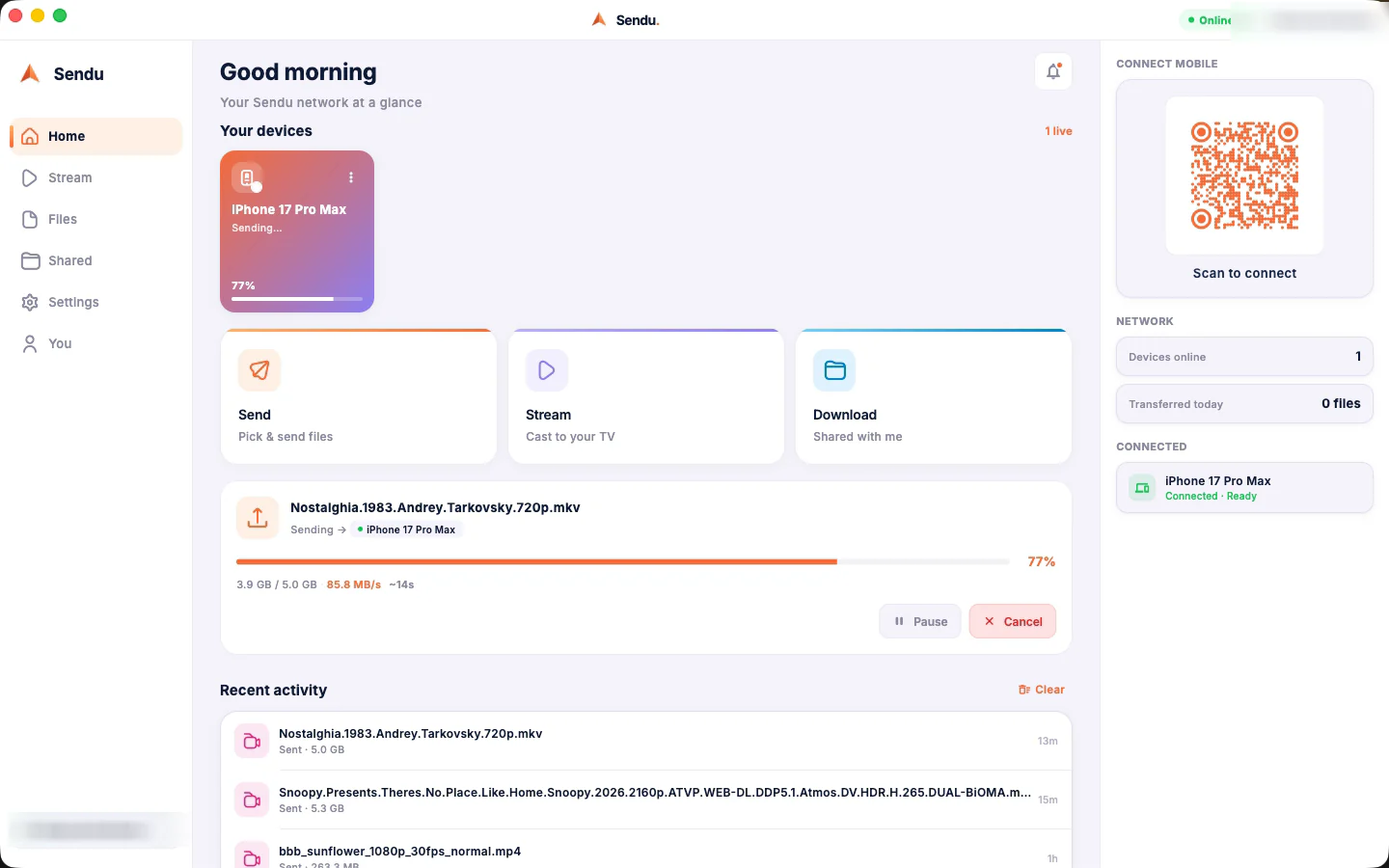Open the You profile section
1389x868 pixels.
click(95, 343)
